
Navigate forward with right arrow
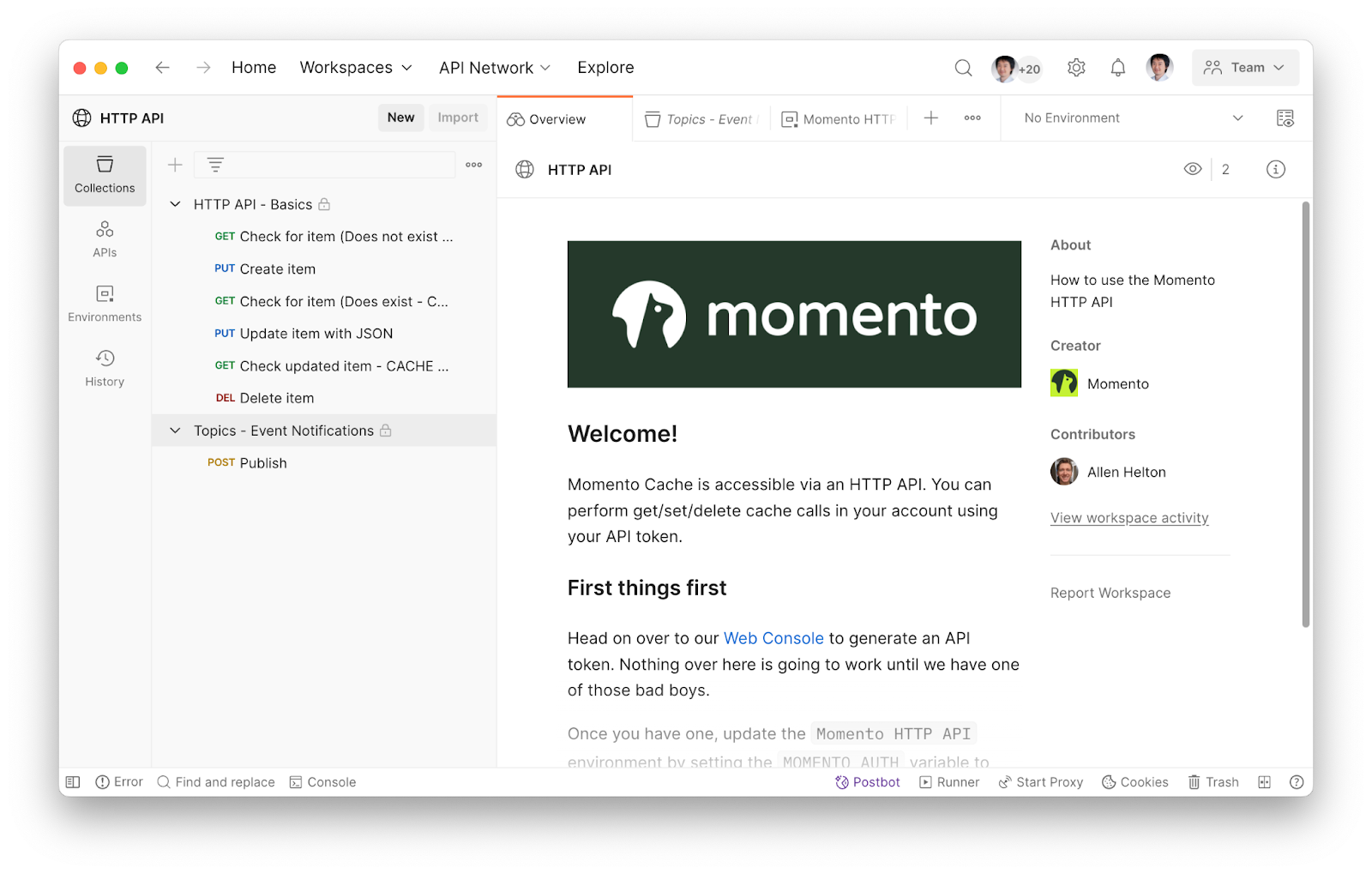[203, 68]
